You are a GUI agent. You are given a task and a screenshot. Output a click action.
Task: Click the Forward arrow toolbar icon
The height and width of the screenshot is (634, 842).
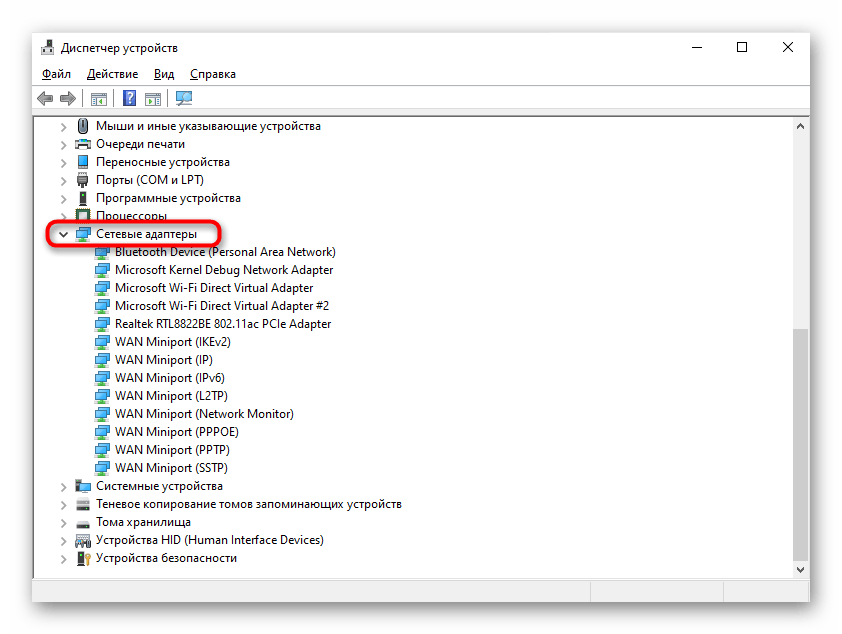[68, 98]
